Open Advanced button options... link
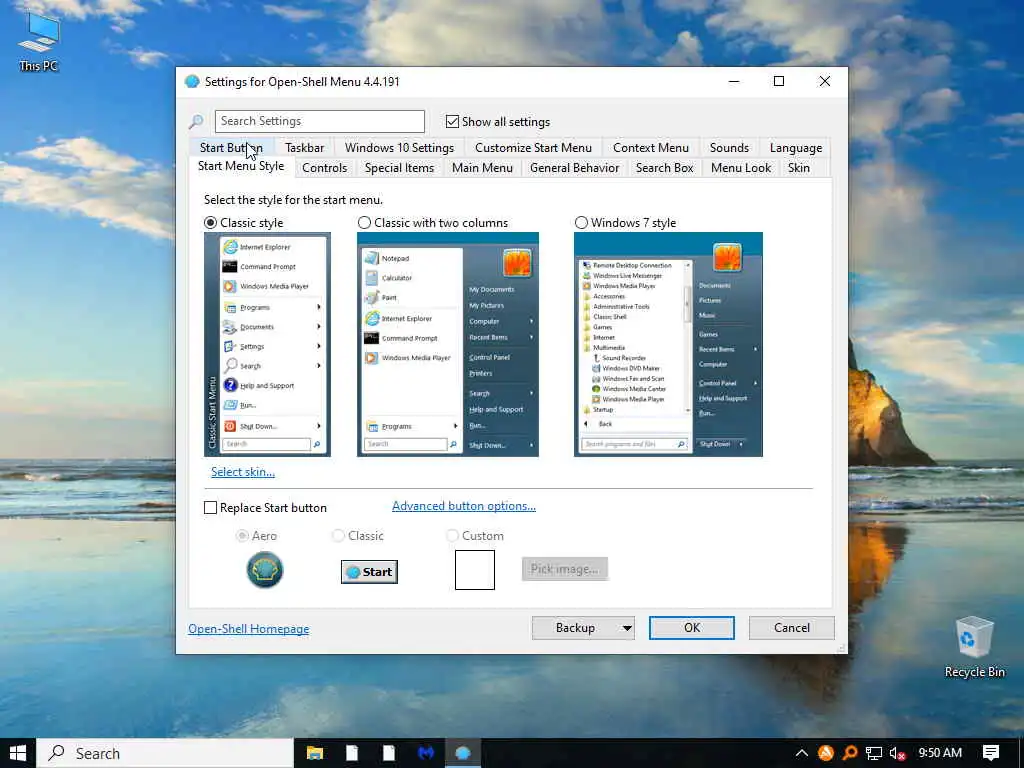Viewport: 1024px width, 768px height. (x=464, y=506)
